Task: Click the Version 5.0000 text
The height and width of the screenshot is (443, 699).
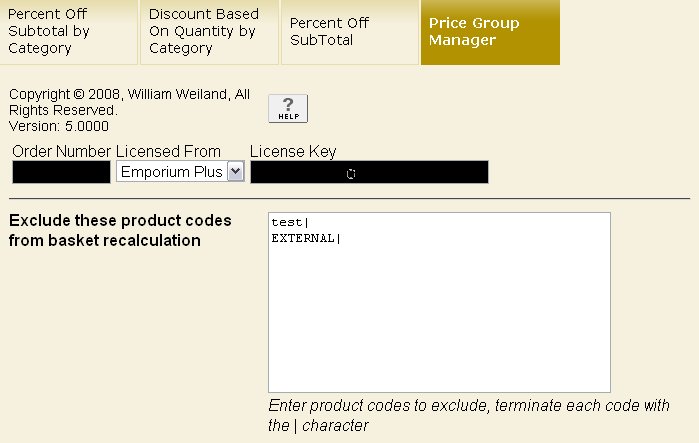Action: [x=59, y=126]
